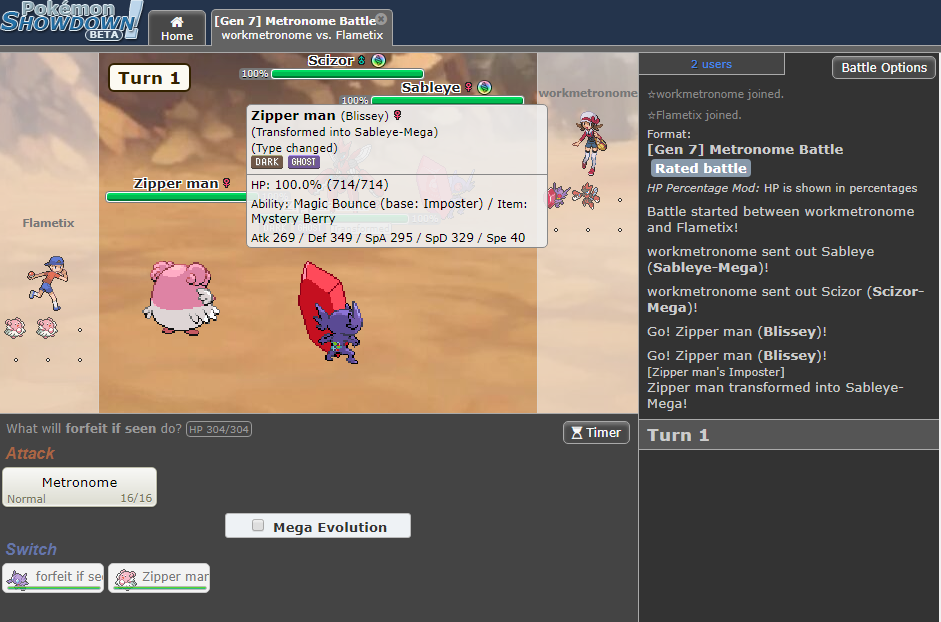Click the [Gen 7] Metronome Battle format text
The height and width of the screenshot is (622, 941).
[745, 149]
